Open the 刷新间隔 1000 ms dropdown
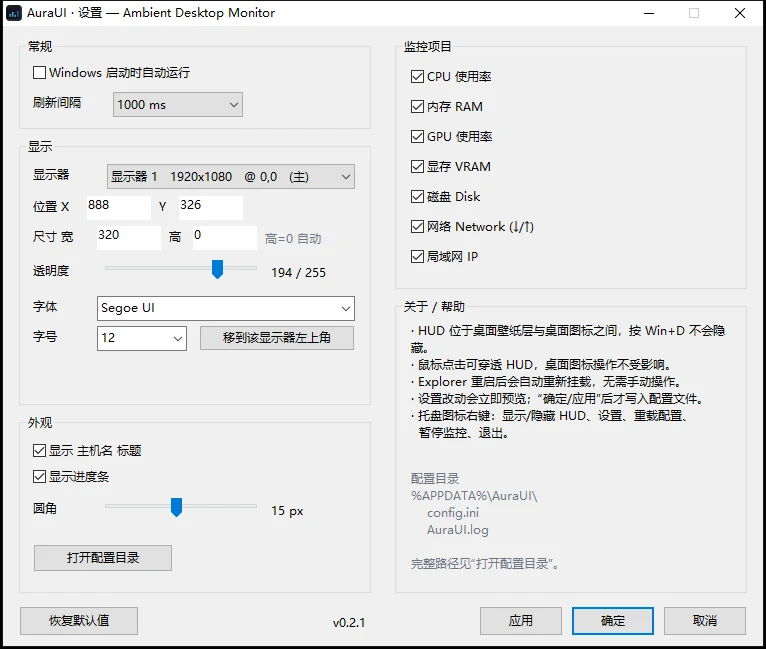Screen dimensions: 766x649 click(x=178, y=105)
